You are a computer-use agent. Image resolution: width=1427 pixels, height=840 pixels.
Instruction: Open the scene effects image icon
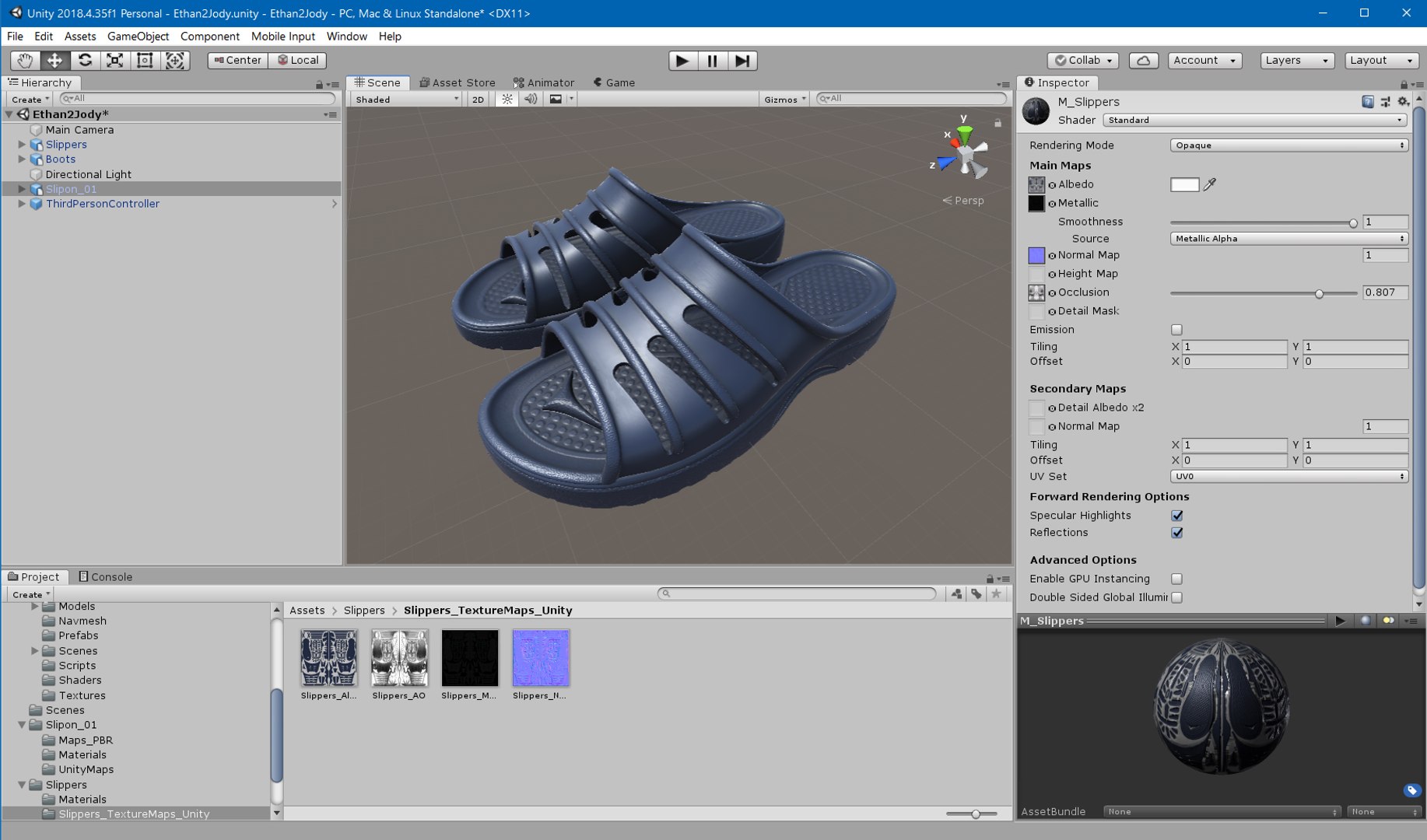(x=556, y=99)
